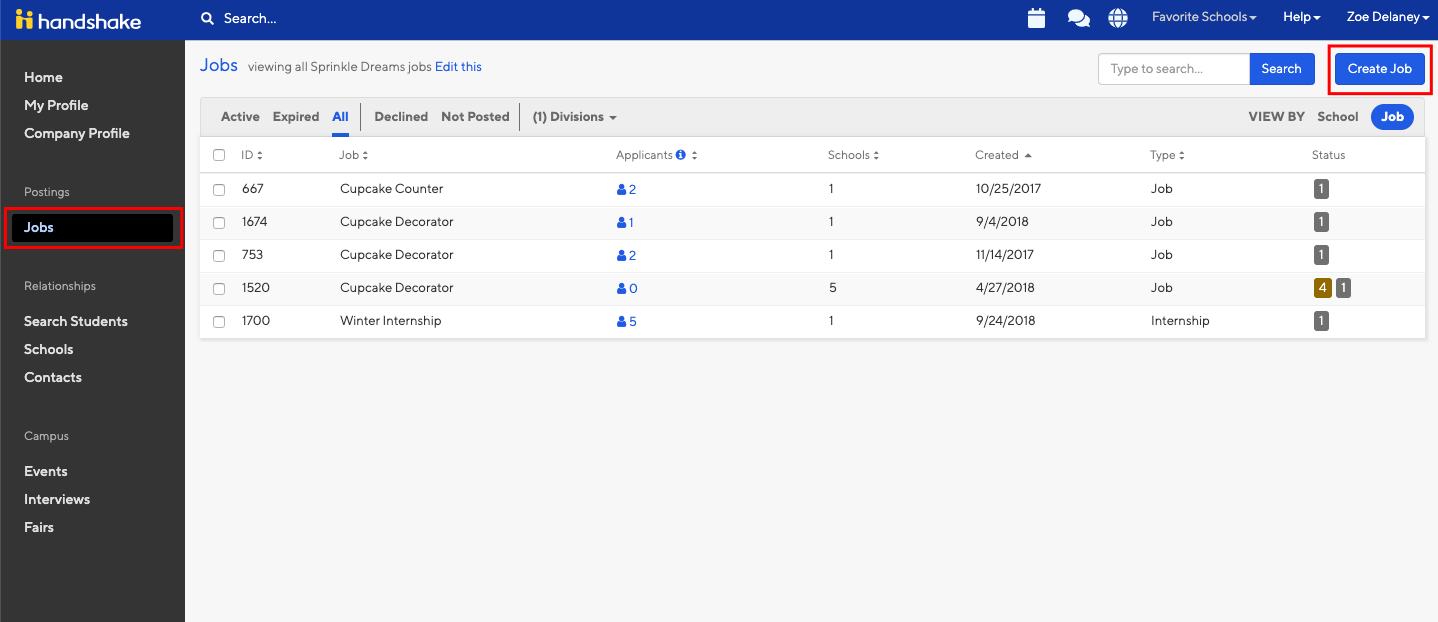1438x622 pixels.
Task: Click the Edit this link
Action: click(458, 67)
